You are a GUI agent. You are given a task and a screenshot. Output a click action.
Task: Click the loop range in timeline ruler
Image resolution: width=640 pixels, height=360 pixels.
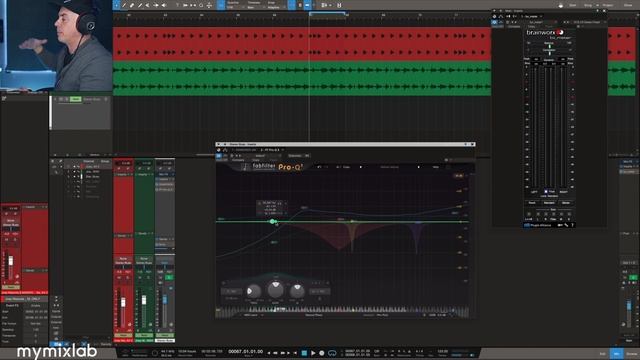[327, 13]
